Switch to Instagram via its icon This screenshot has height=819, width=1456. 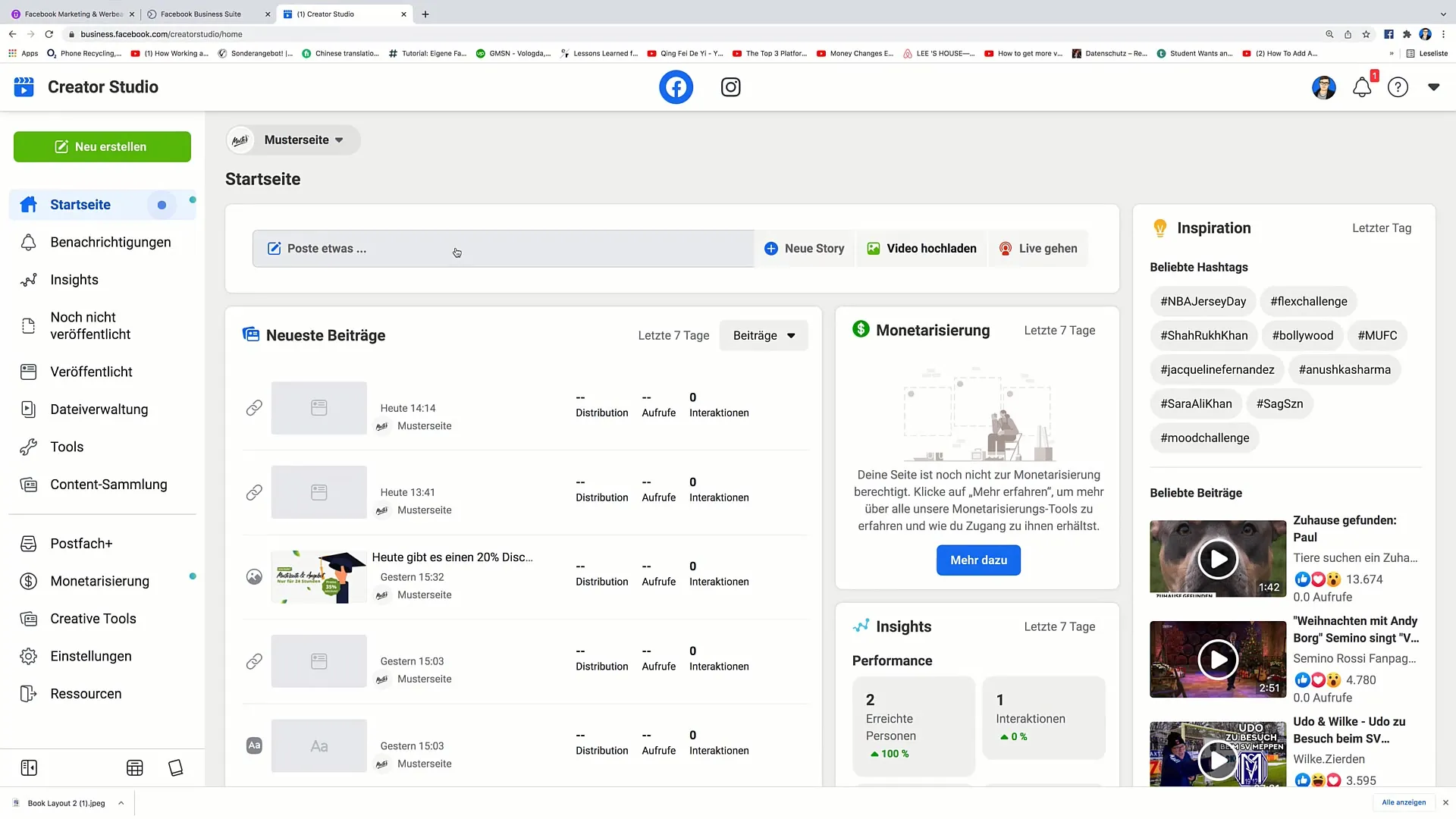pyautogui.click(x=730, y=87)
